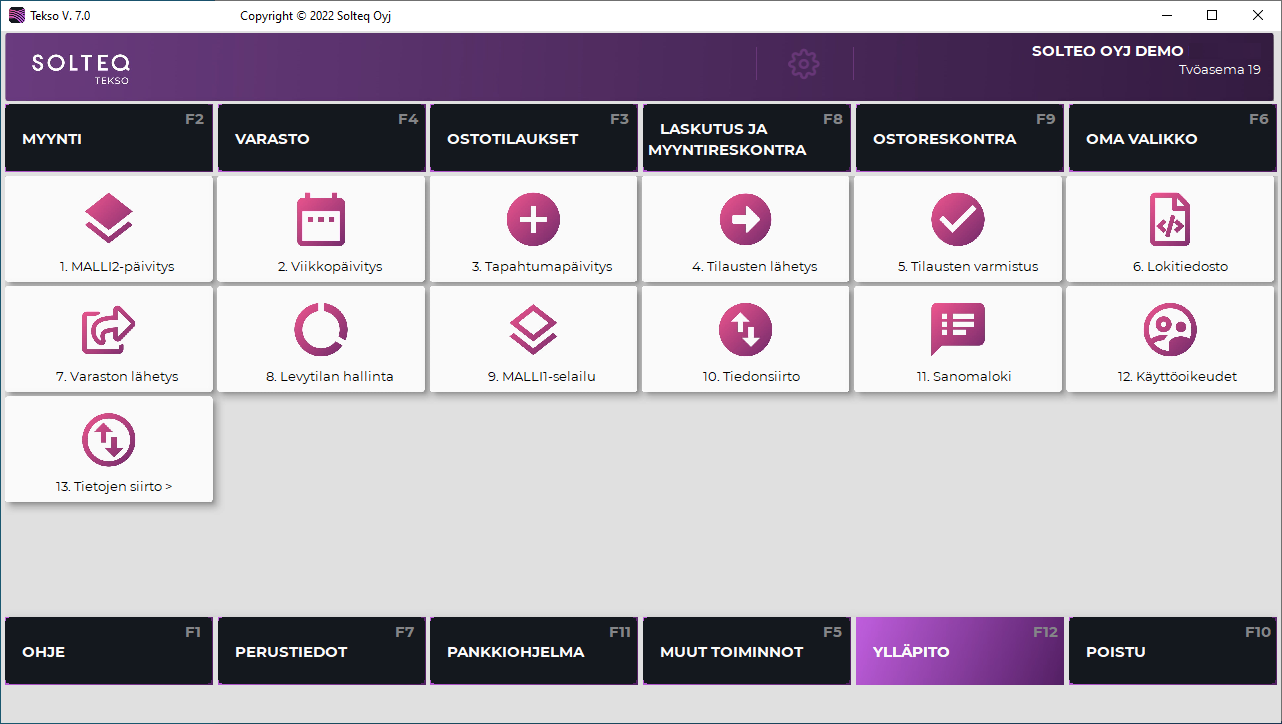Open settings with the gear icon
Viewport: 1282px width, 724px height.
804,64
